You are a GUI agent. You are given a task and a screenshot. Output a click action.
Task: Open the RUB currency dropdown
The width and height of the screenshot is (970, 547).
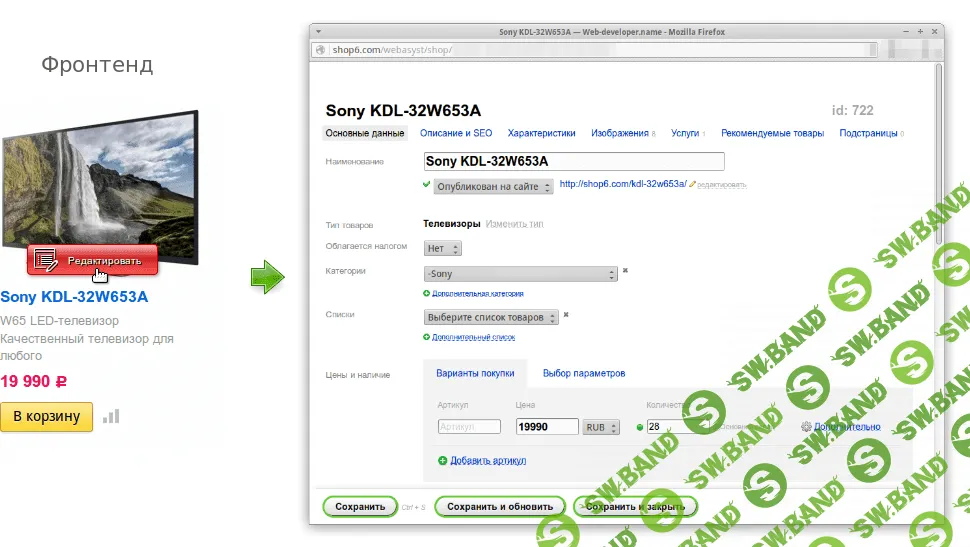click(596, 427)
